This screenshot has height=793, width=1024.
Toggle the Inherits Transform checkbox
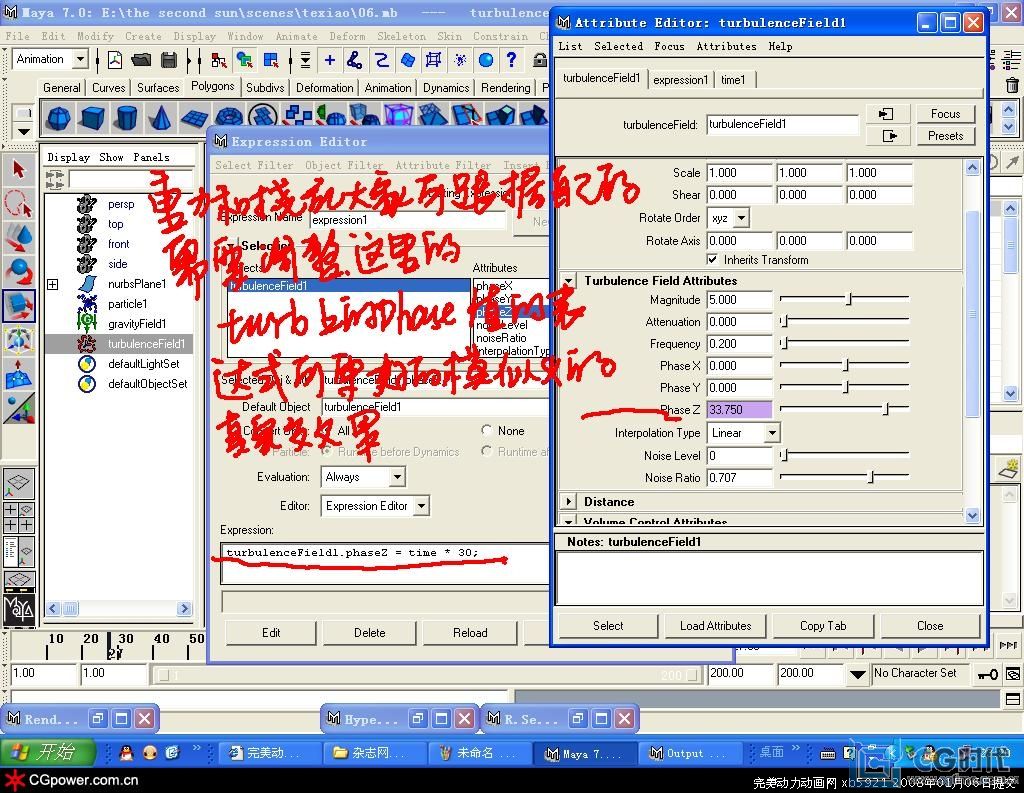point(712,259)
